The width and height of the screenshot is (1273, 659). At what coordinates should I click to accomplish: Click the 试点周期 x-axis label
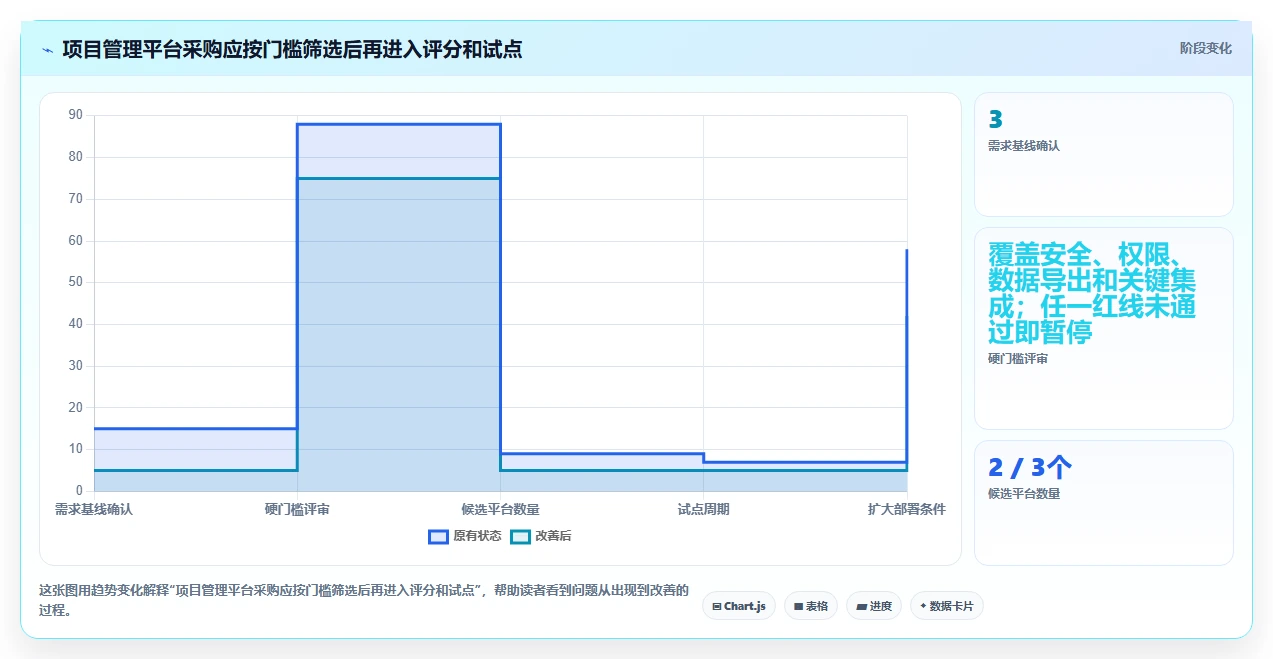tap(703, 509)
